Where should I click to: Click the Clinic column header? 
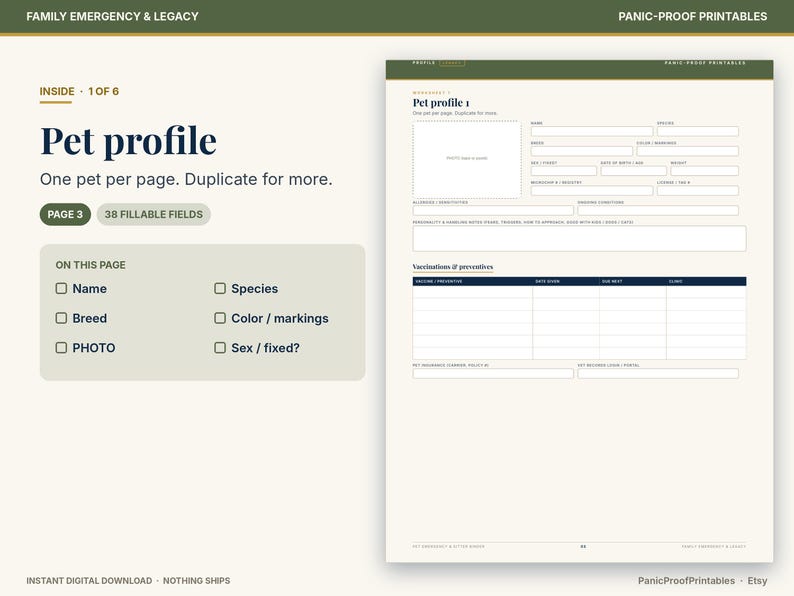[x=706, y=282]
